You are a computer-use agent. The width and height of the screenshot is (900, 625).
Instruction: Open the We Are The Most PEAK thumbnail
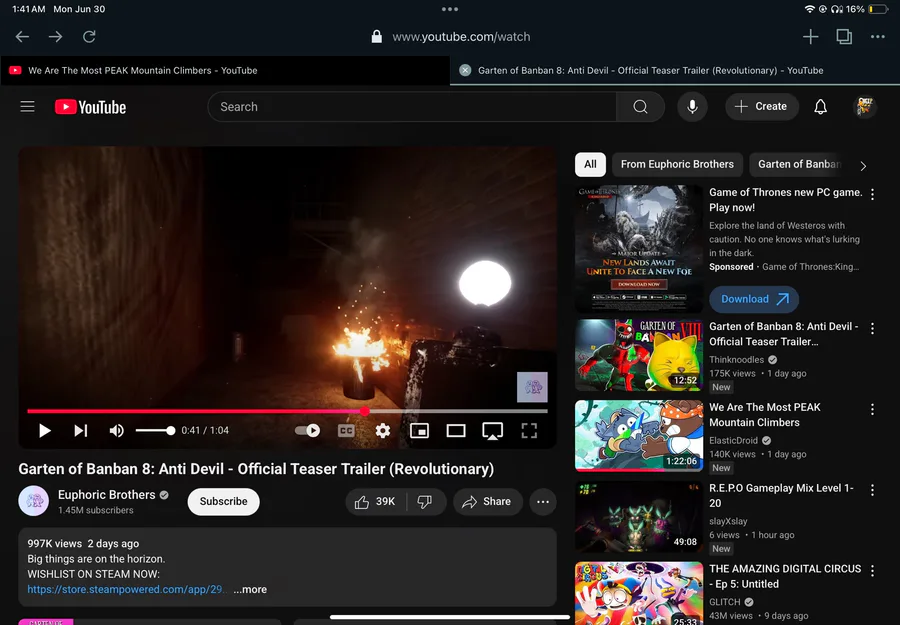click(639, 436)
